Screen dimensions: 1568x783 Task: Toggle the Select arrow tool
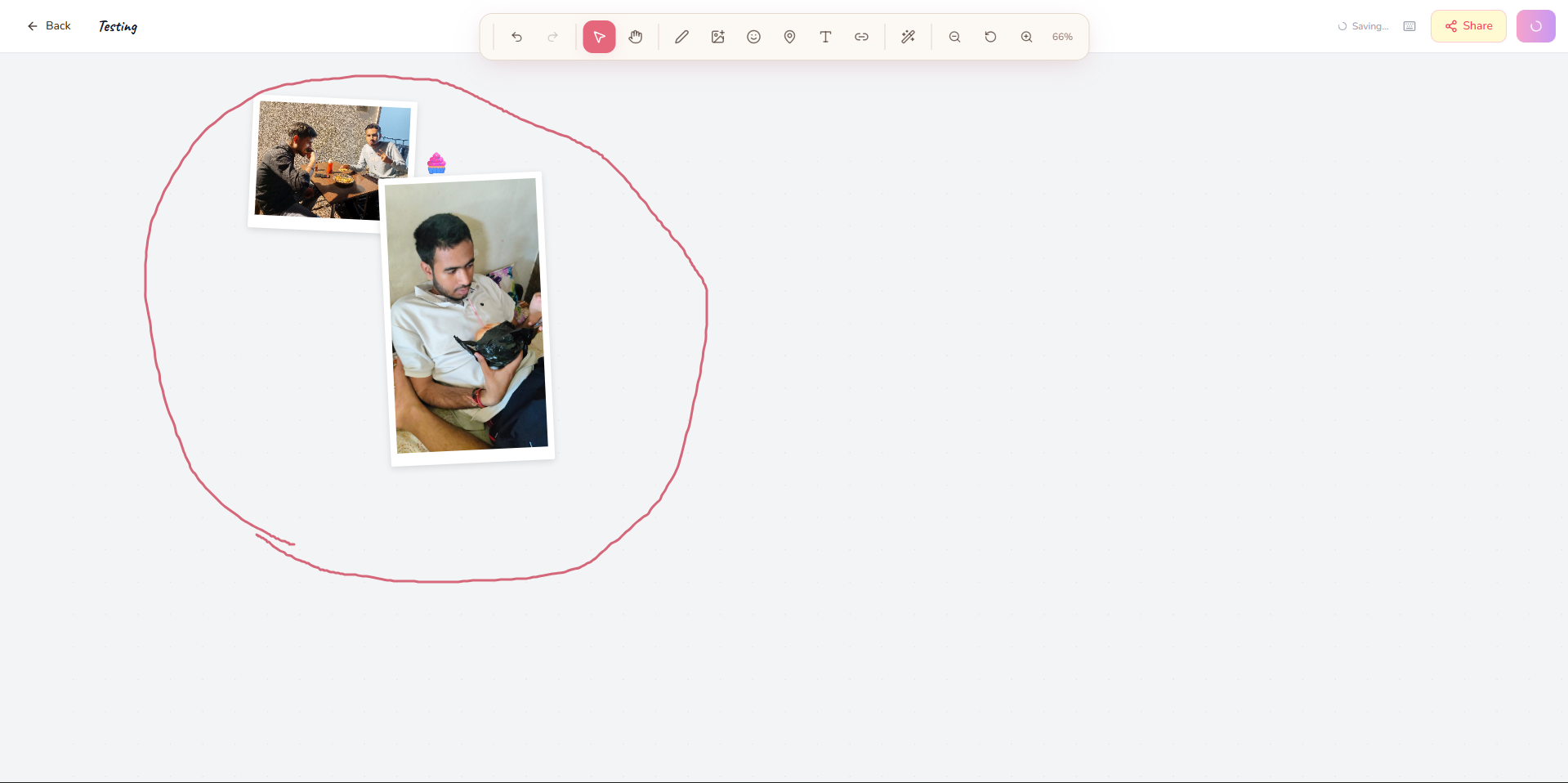599,37
